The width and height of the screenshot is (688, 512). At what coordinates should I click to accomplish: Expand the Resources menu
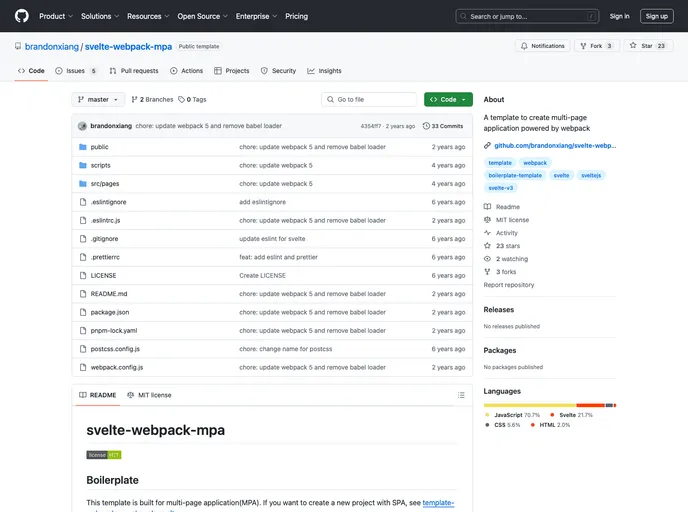(x=148, y=16)
